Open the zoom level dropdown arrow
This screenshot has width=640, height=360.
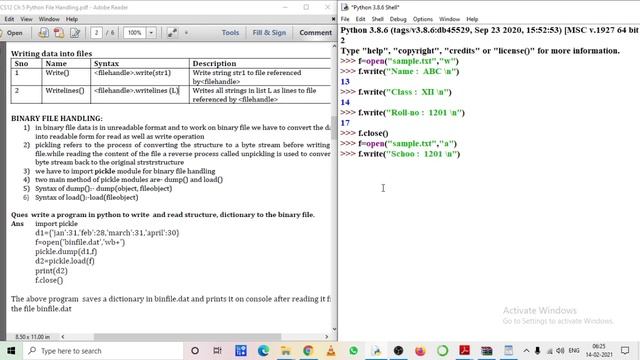click(x=151, y=33)
